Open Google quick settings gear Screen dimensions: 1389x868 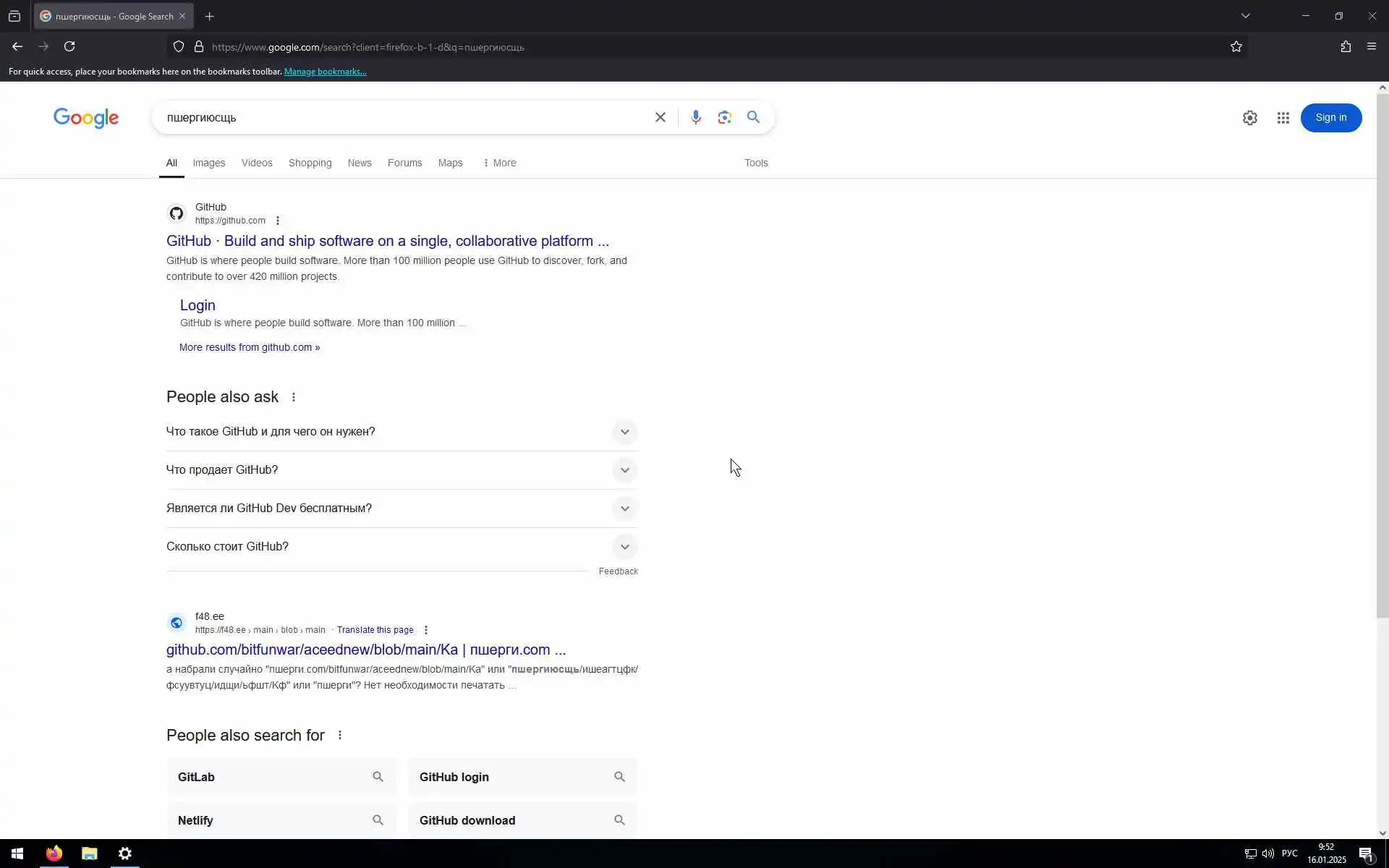1249,118
